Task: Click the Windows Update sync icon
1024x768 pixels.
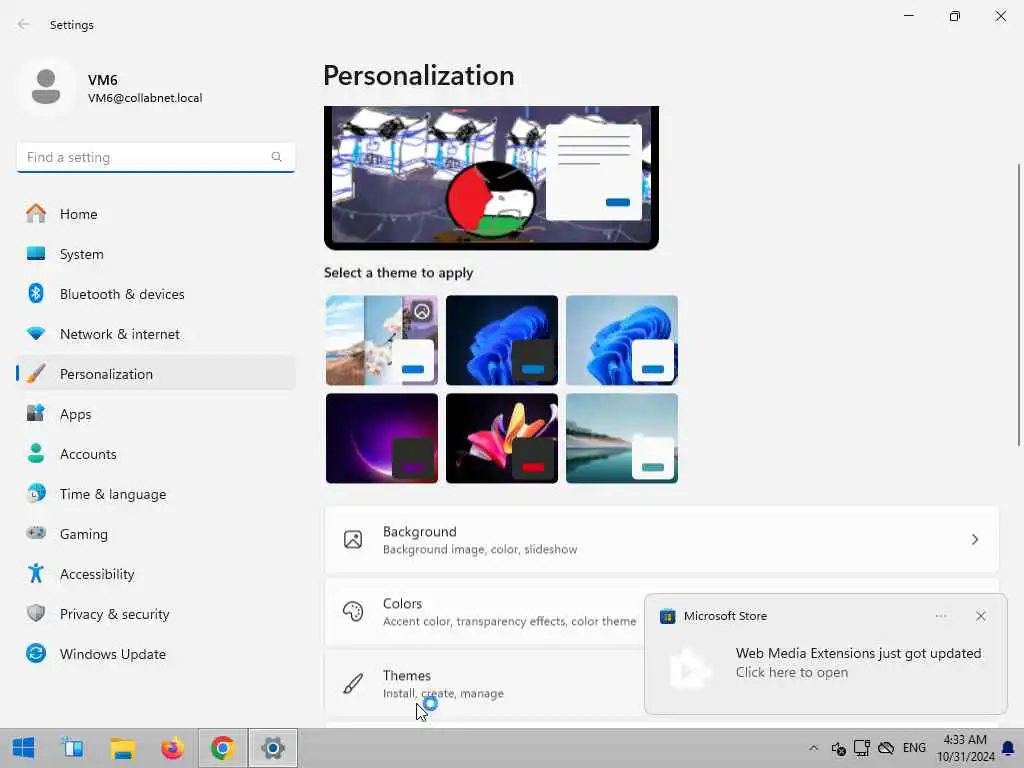Action: click(x=36, y=653)
